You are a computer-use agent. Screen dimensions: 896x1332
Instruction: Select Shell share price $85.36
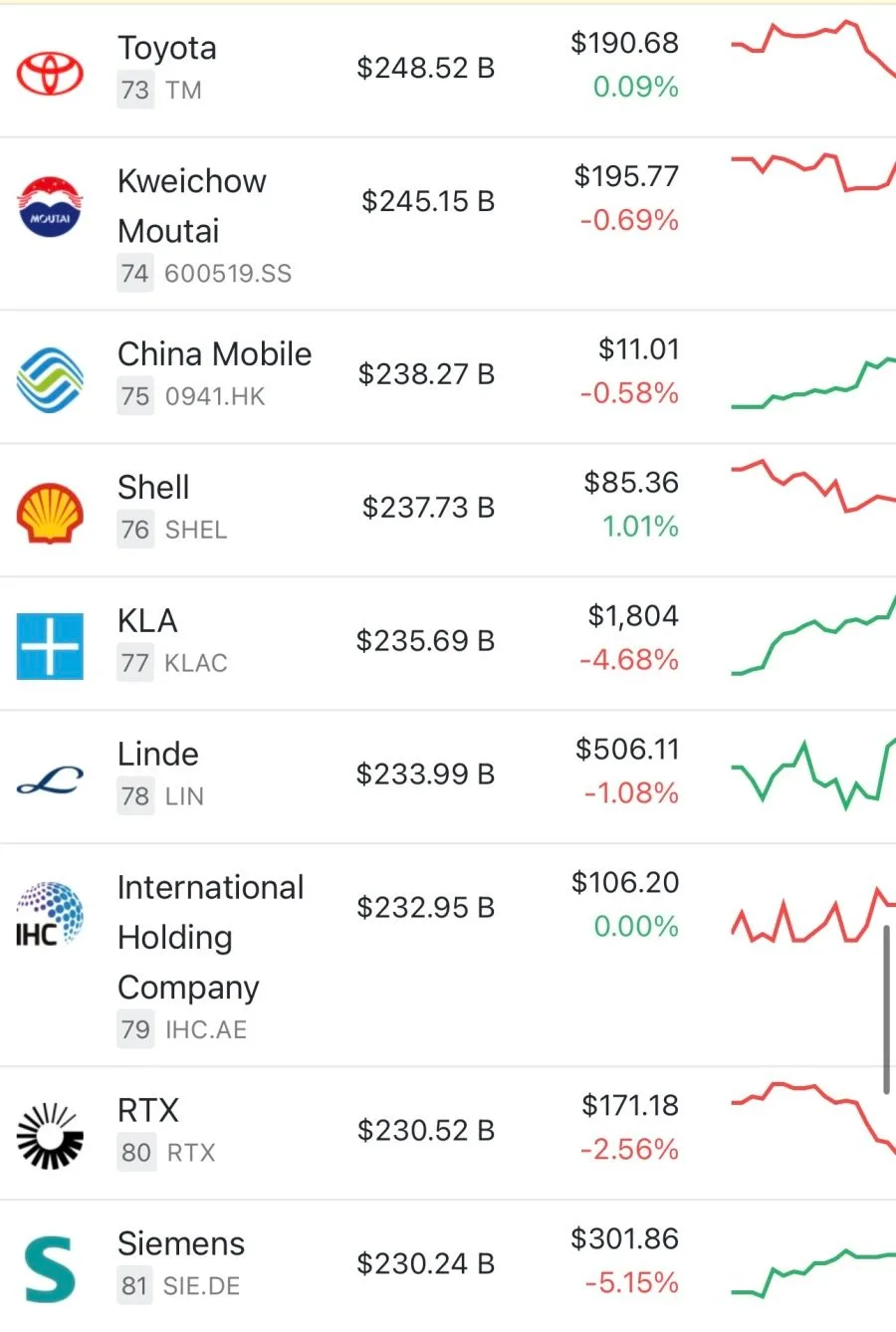[631, 483]
